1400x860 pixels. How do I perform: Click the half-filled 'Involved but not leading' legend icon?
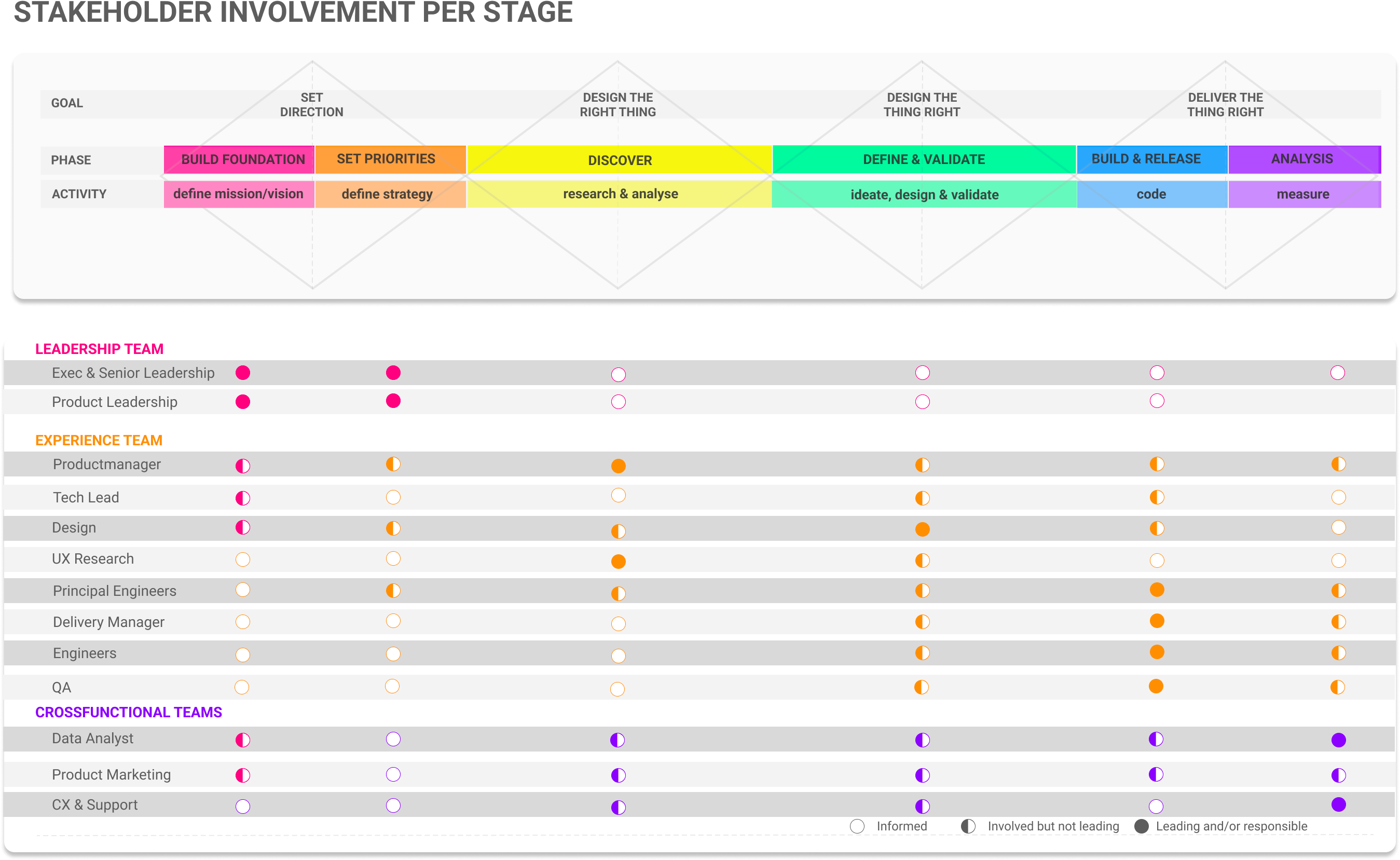pos(968,826)
